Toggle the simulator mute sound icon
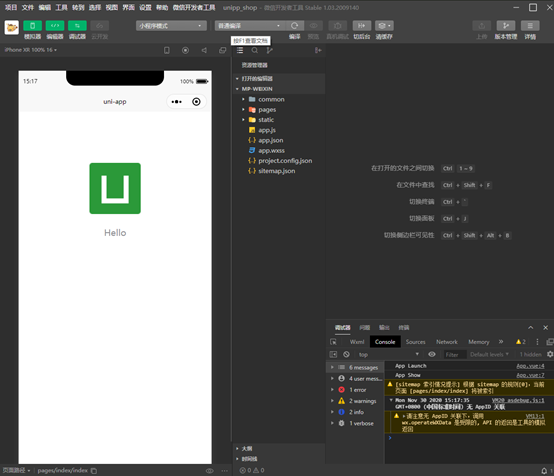This screenshot has width=554, height=476. [204, 51]
